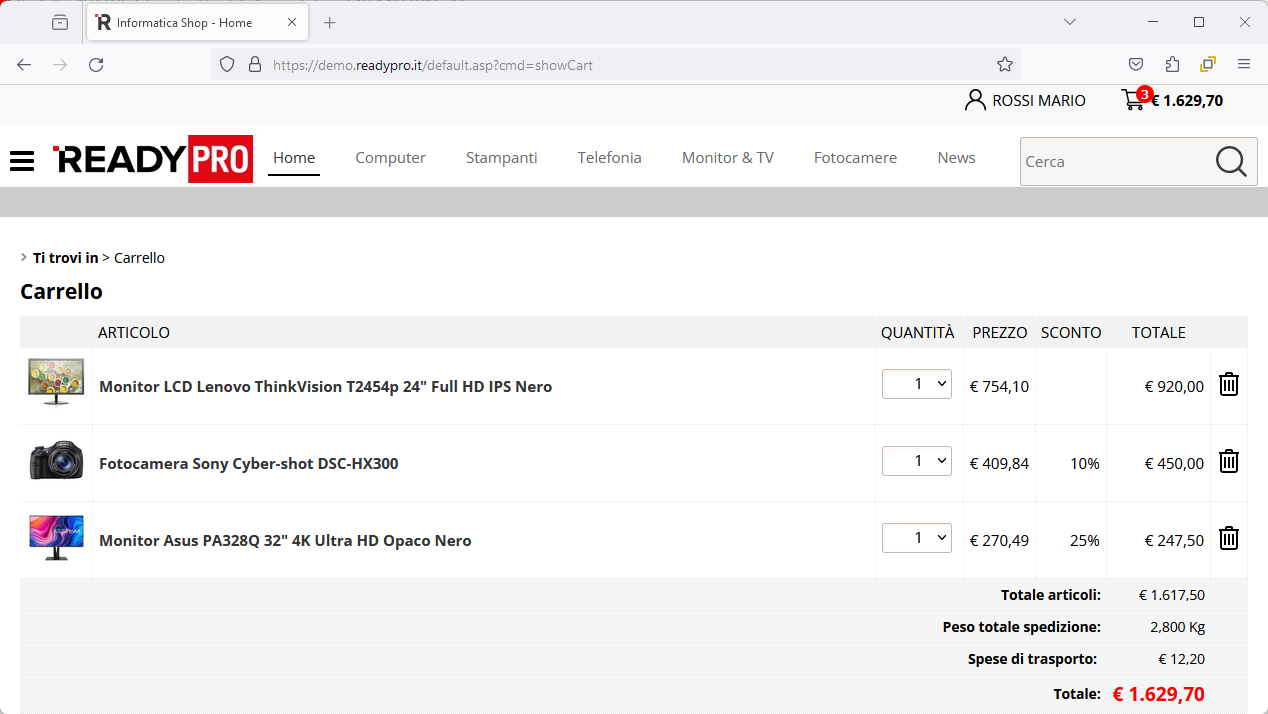Open the Computer category
1268x714 pixels.
[391, 158]
